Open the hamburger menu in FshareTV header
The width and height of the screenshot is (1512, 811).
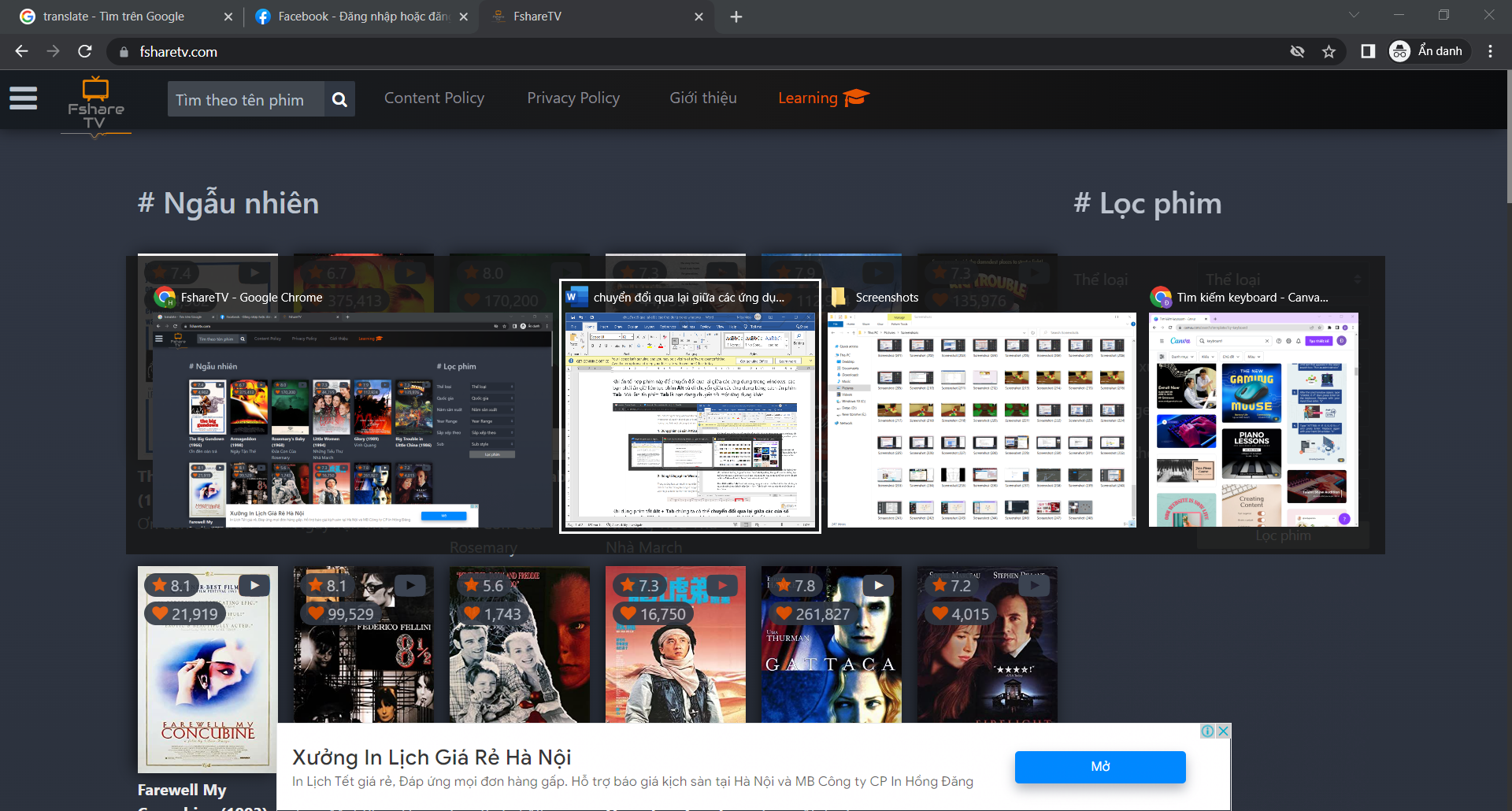tap(24, 98)
